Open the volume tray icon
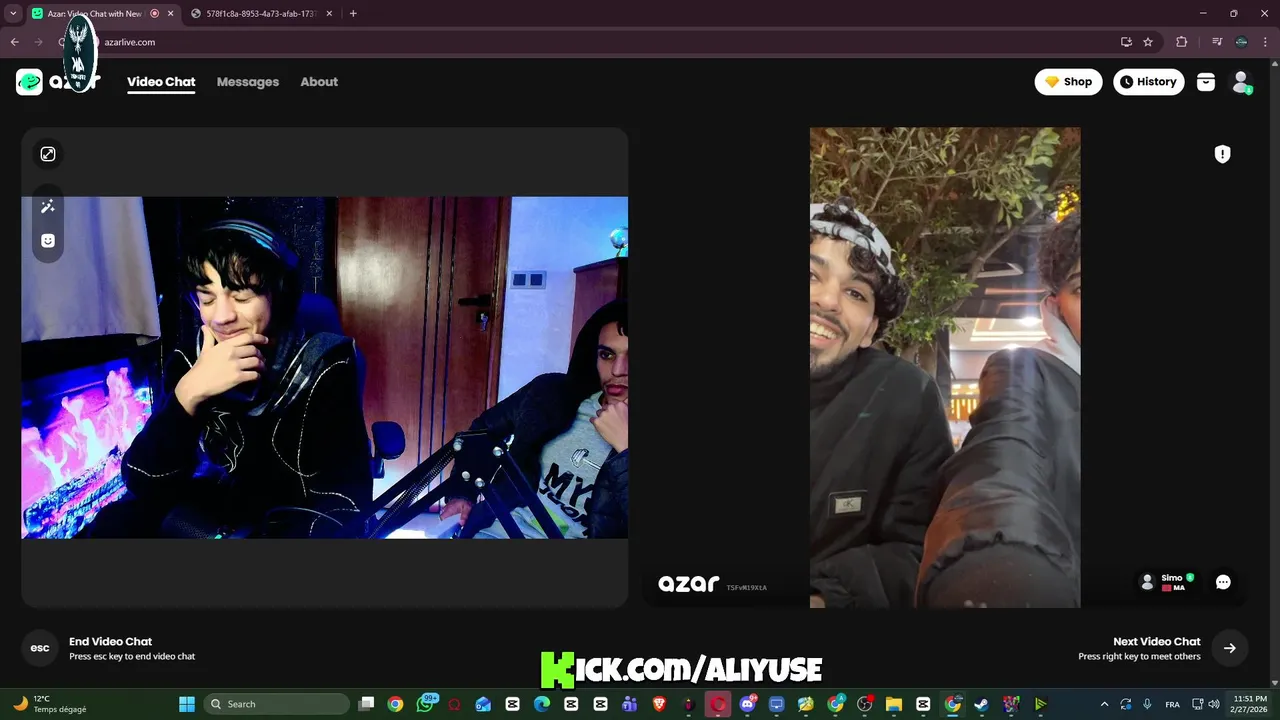Image resolution: width=1280 pixels, height=720 pixels. tap(1214, 704)
